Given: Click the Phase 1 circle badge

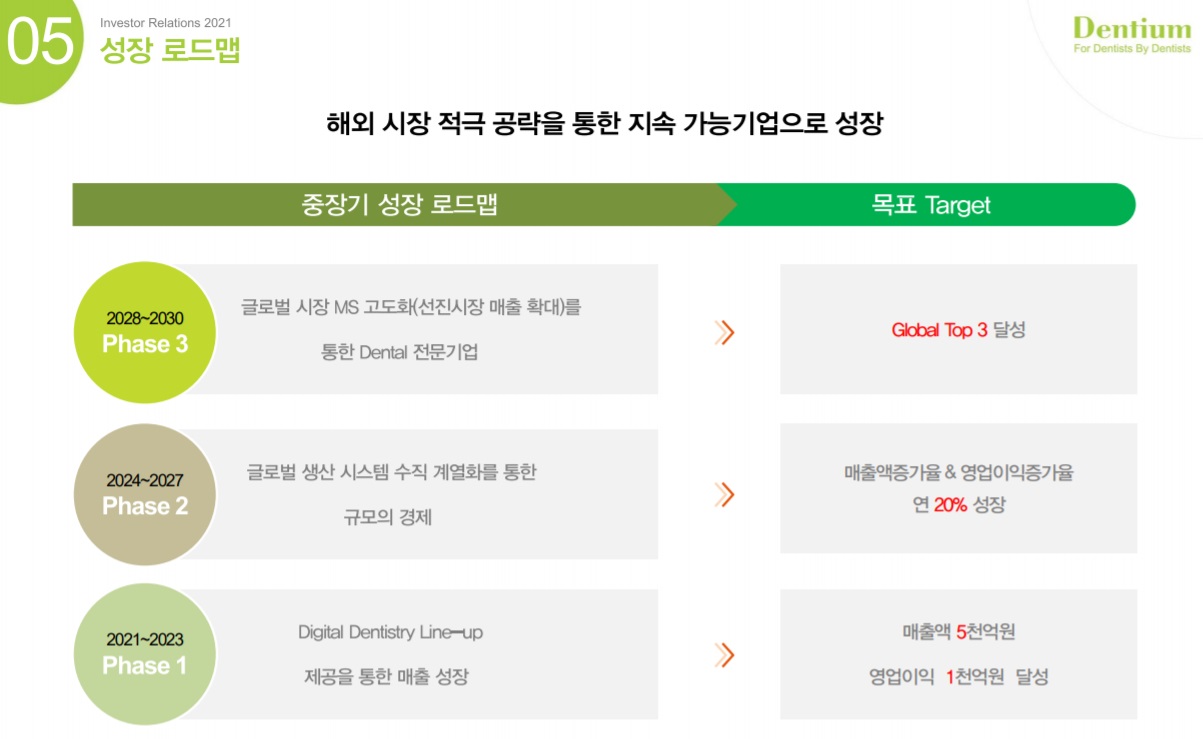Looking at the screenshot, I should (145, 653).
